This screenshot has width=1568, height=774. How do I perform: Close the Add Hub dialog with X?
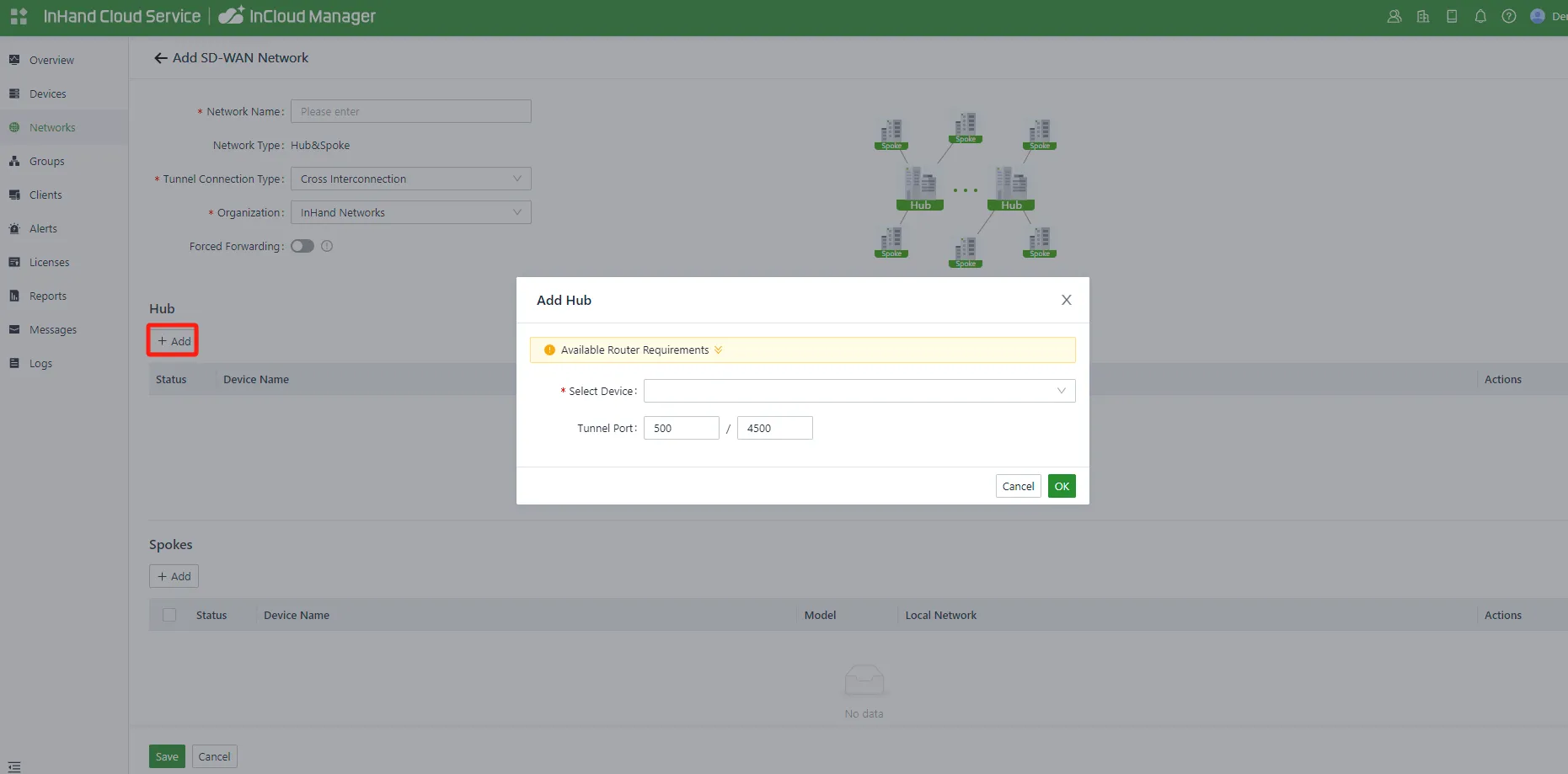1066,300
